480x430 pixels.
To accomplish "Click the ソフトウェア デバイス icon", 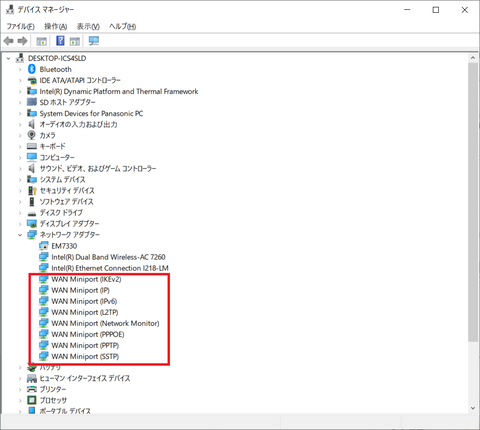I will [x=32, y=201].
